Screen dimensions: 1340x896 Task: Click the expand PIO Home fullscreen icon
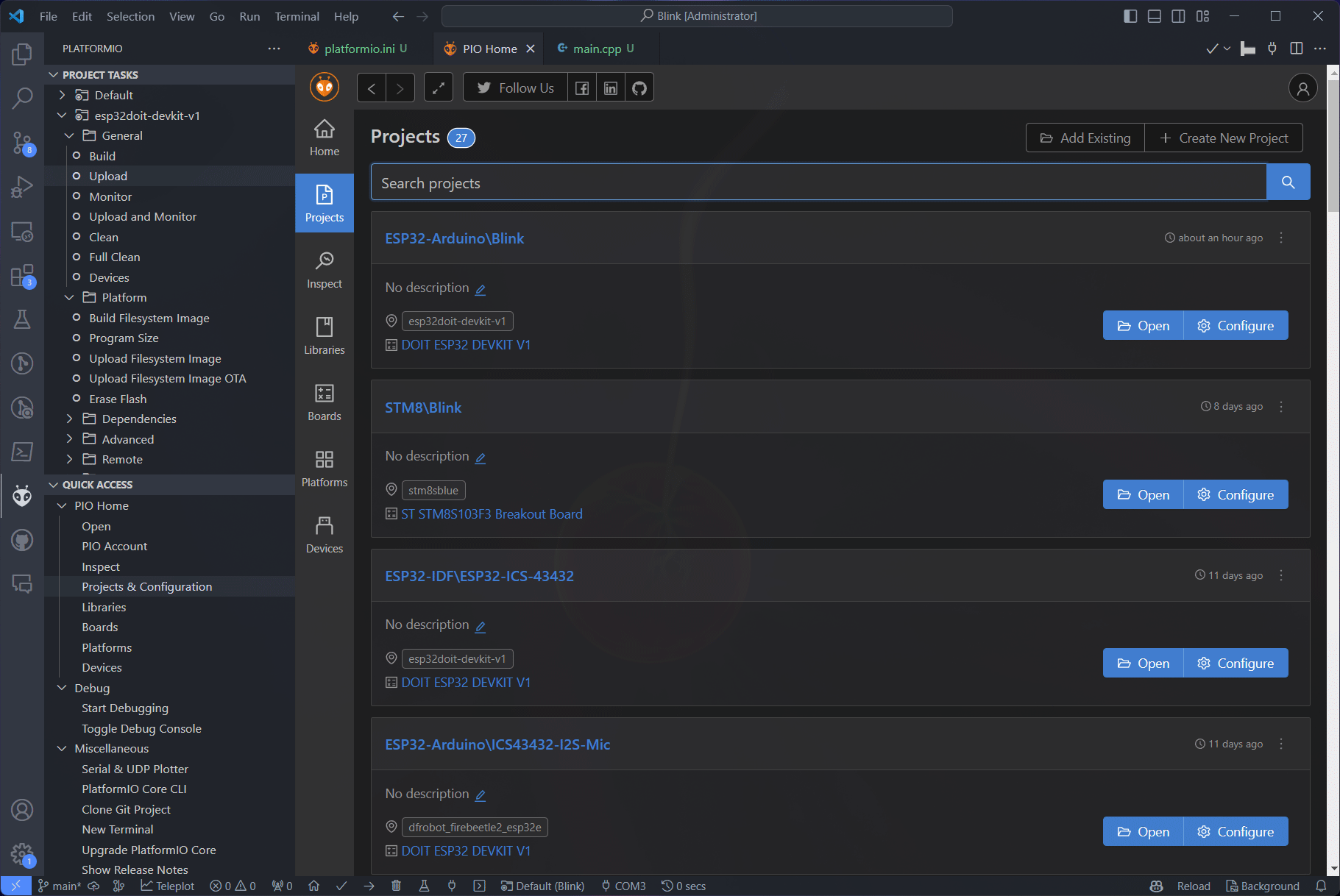pos(439,88)
